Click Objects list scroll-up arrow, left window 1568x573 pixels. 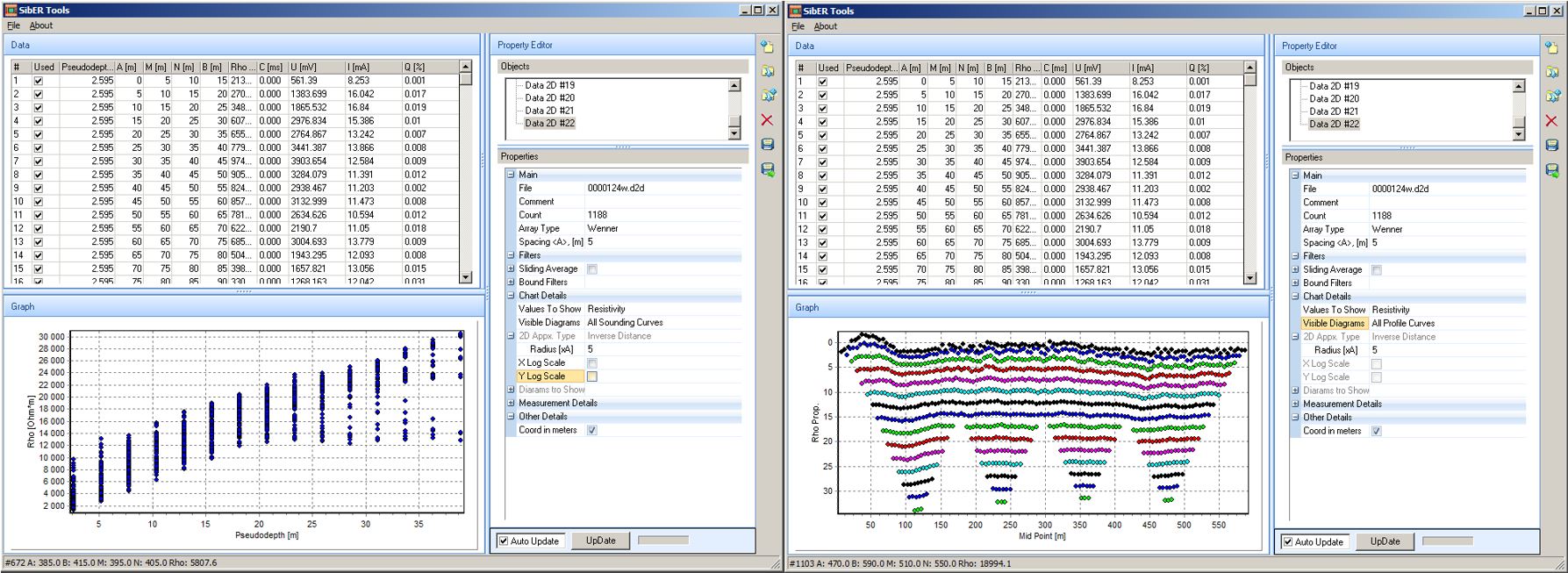coord(734,85)
